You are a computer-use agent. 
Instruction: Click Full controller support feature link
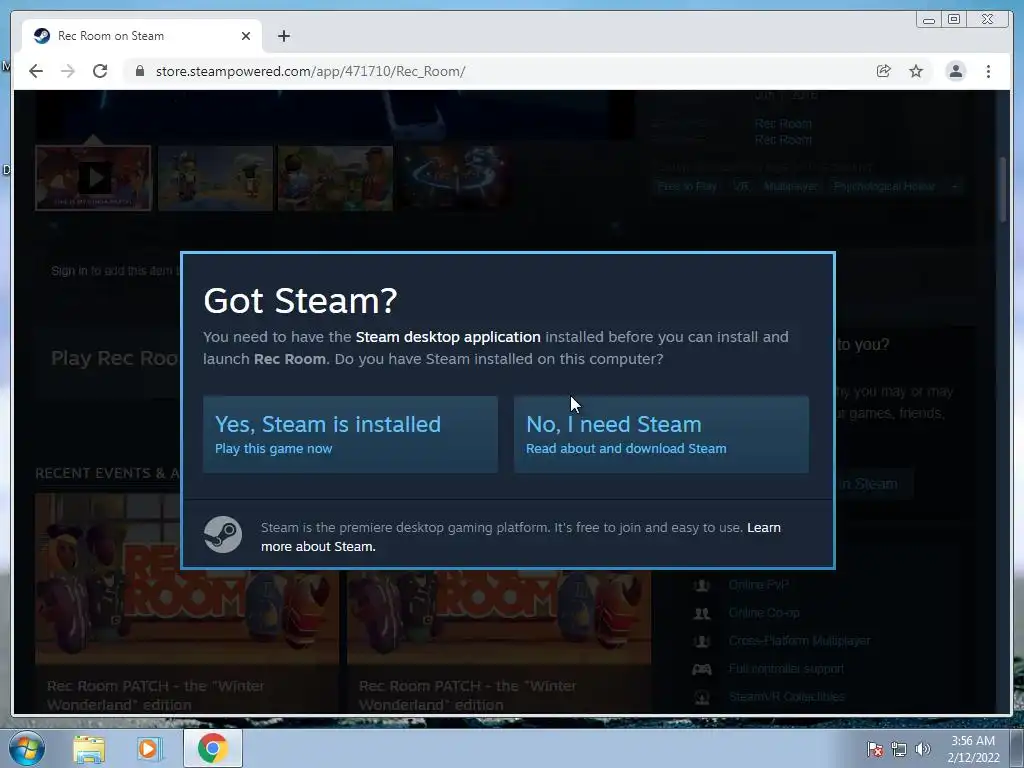point(786,669)
